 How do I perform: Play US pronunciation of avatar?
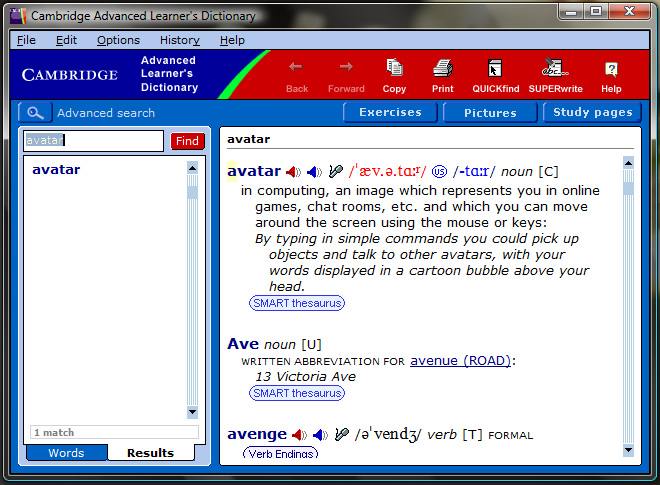pyautogui.click(x=314, y=172)
